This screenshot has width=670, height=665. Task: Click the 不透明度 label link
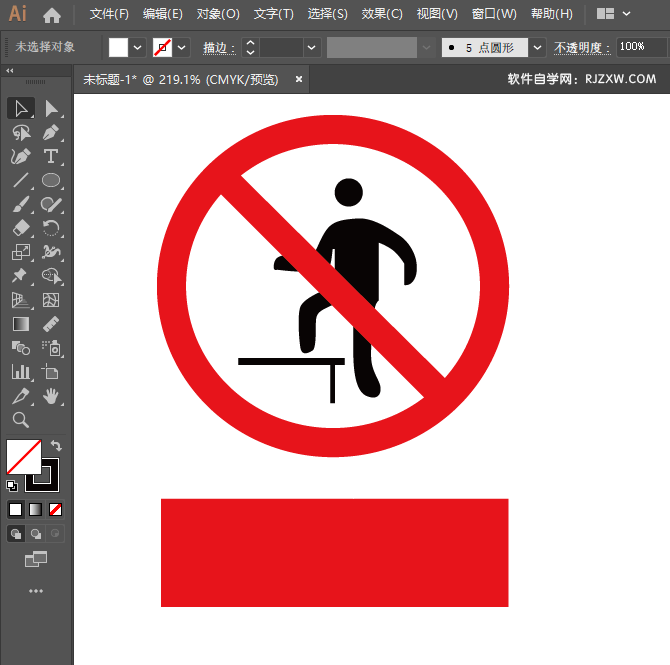click(x=582, y=47)
